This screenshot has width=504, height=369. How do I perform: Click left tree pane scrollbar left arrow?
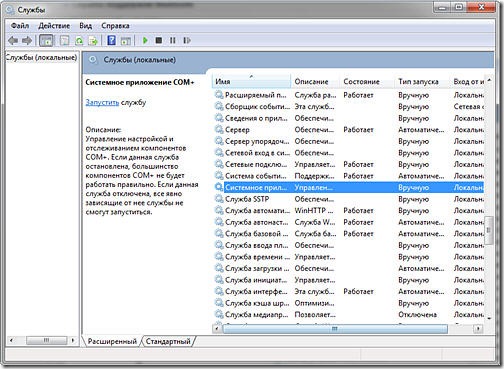[12, 340]
